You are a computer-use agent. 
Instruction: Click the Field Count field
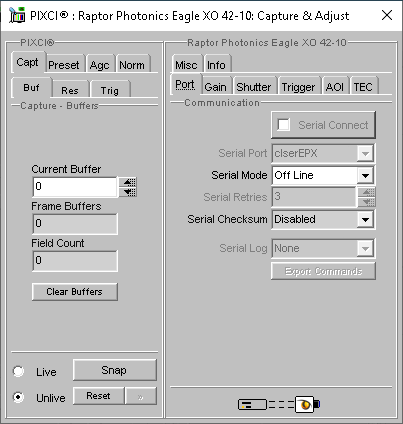[x=75, y=261]
